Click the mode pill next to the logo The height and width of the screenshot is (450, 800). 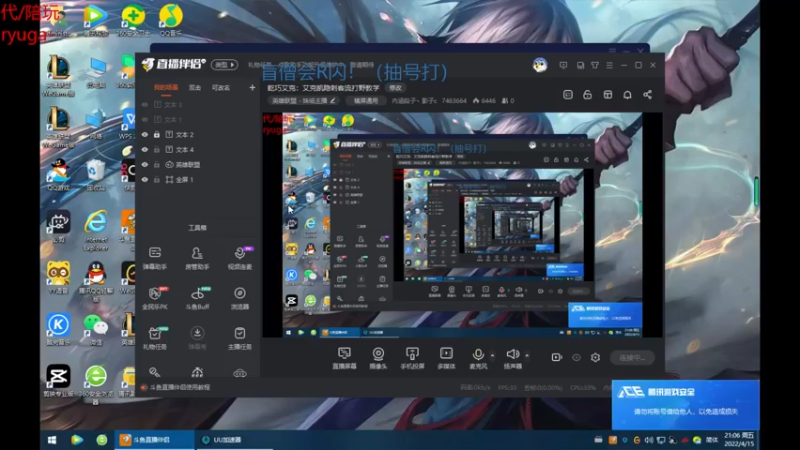pos(224,65)
